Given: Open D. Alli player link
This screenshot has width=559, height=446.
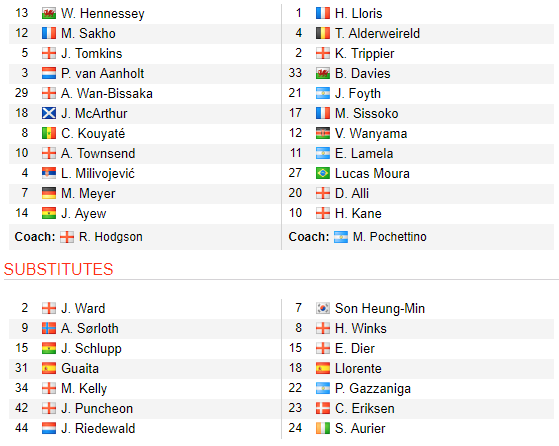Looking at the screenshot, I should tap(352, 193).
